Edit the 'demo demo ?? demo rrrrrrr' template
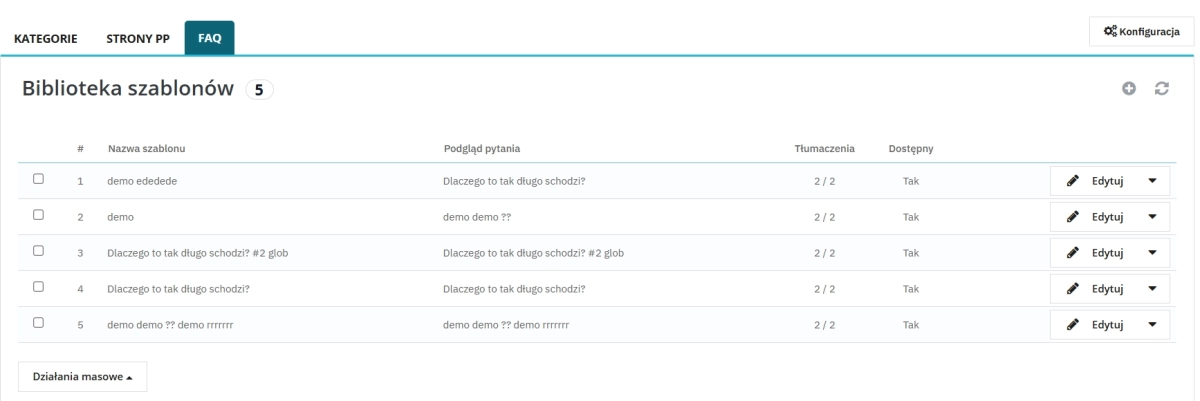This screenshot has height=401, width=1200. coord(1094,325)
